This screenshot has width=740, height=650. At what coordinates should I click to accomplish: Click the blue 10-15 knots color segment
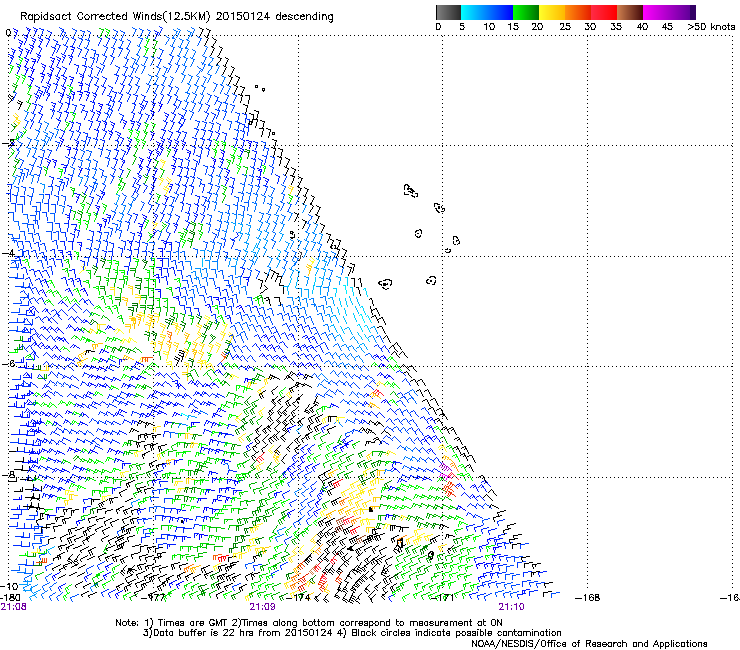(x=500, y=12)
